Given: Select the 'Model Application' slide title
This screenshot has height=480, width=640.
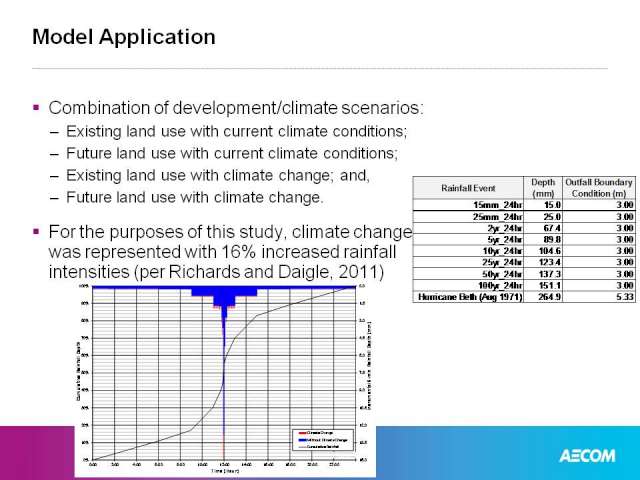Looking at the screenshot, I should (x=124, y=37).
